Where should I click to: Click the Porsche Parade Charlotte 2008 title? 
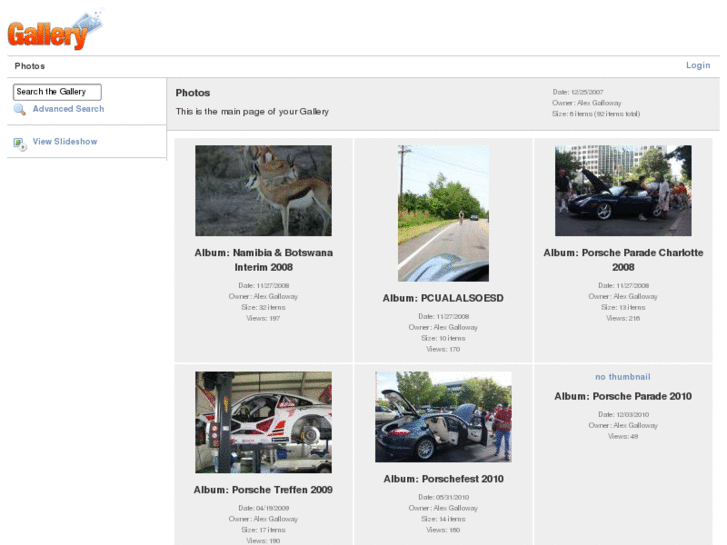pos(623,260)
